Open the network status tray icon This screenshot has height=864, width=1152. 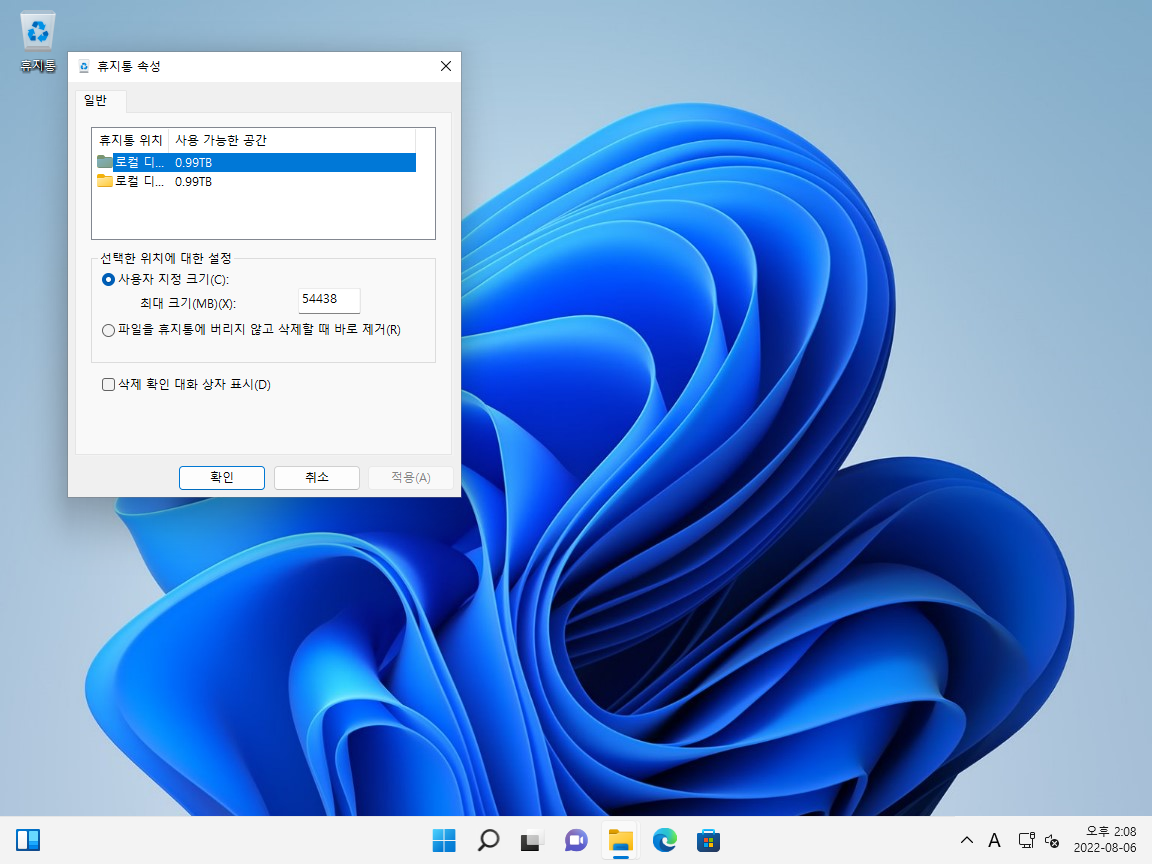coord(1026,840)
